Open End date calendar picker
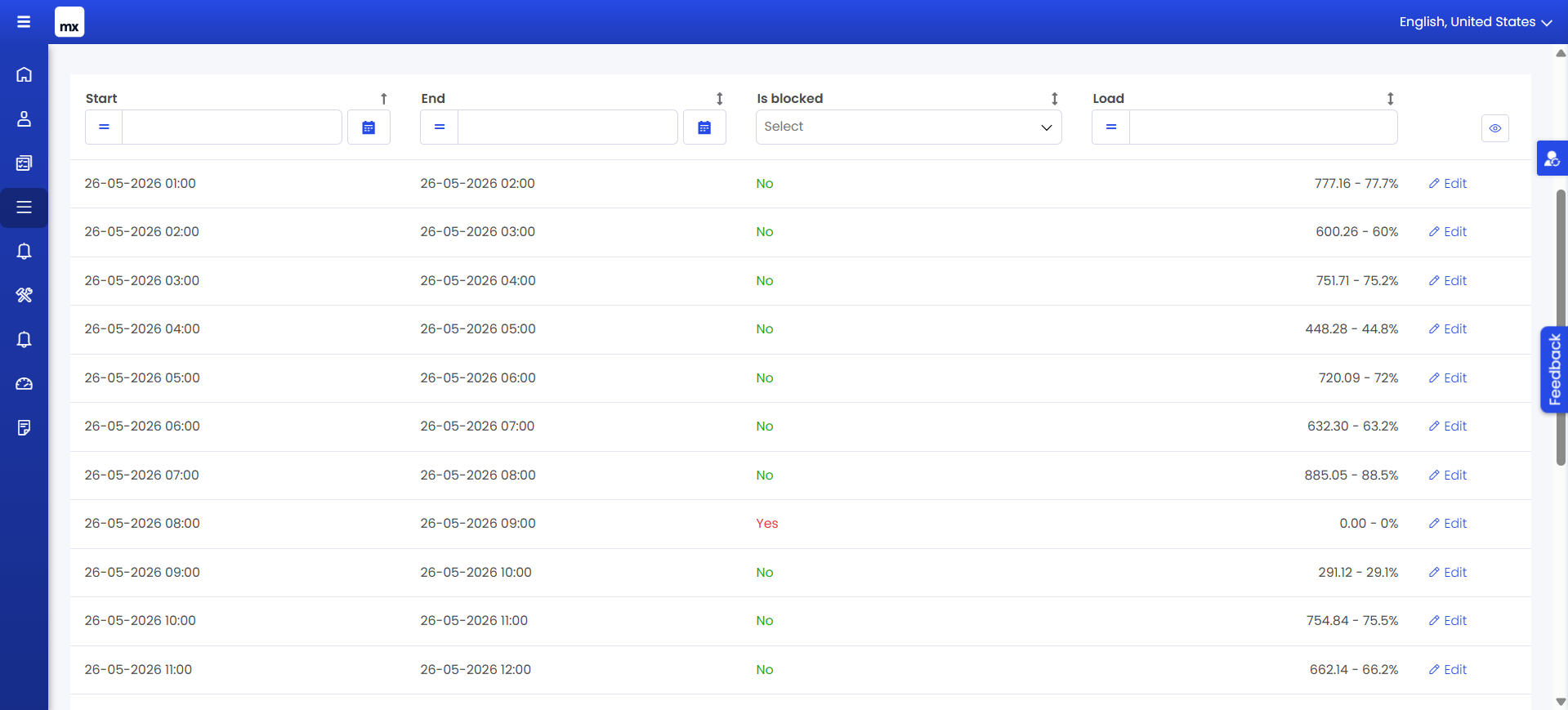 704,127
